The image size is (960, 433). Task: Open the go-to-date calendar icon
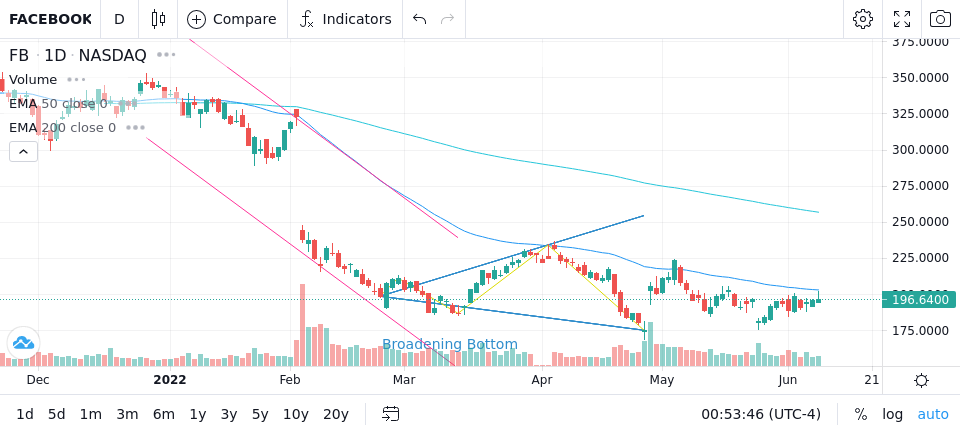pyautogui.click(x=391, y=414)
